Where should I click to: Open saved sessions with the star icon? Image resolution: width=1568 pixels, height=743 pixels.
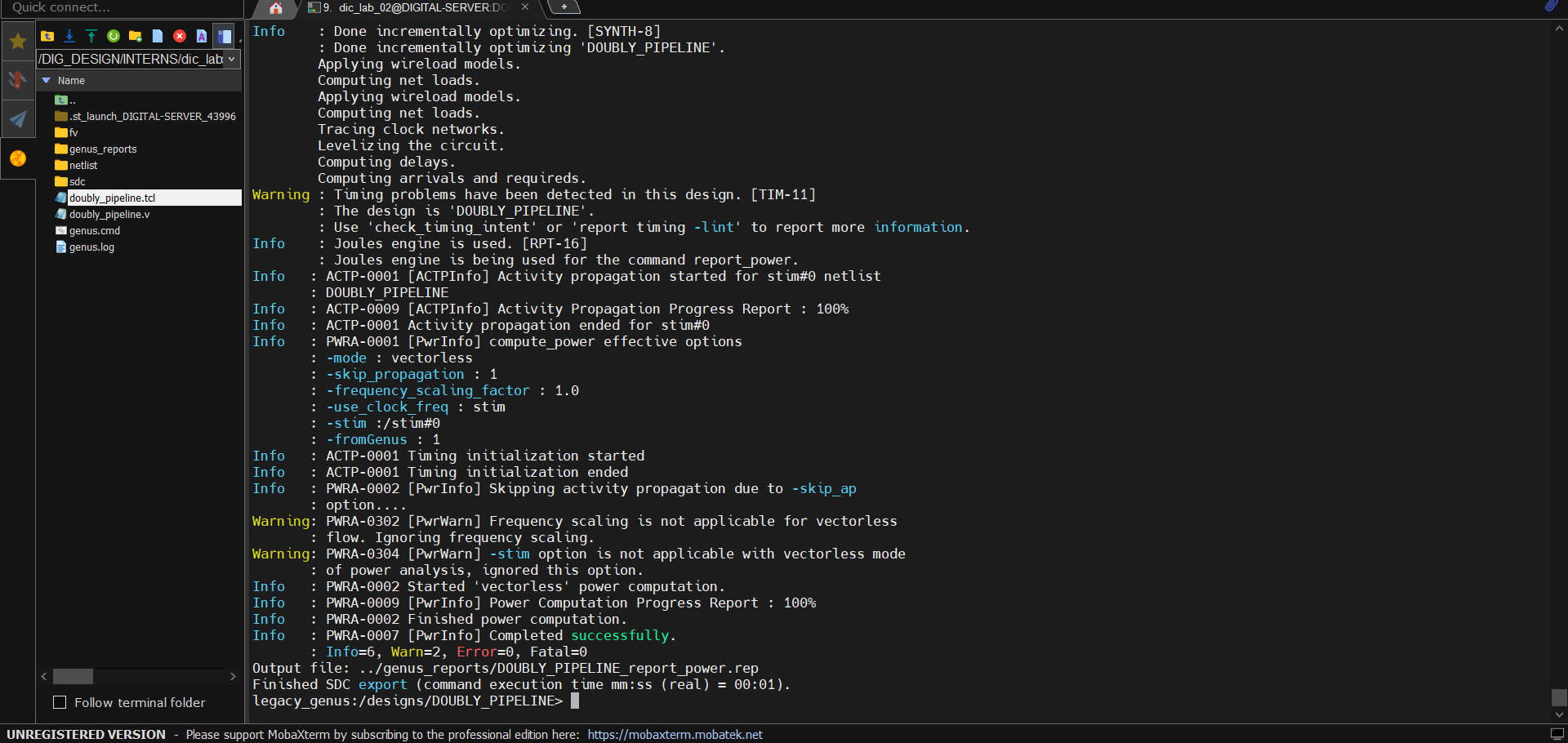point(17,41)
